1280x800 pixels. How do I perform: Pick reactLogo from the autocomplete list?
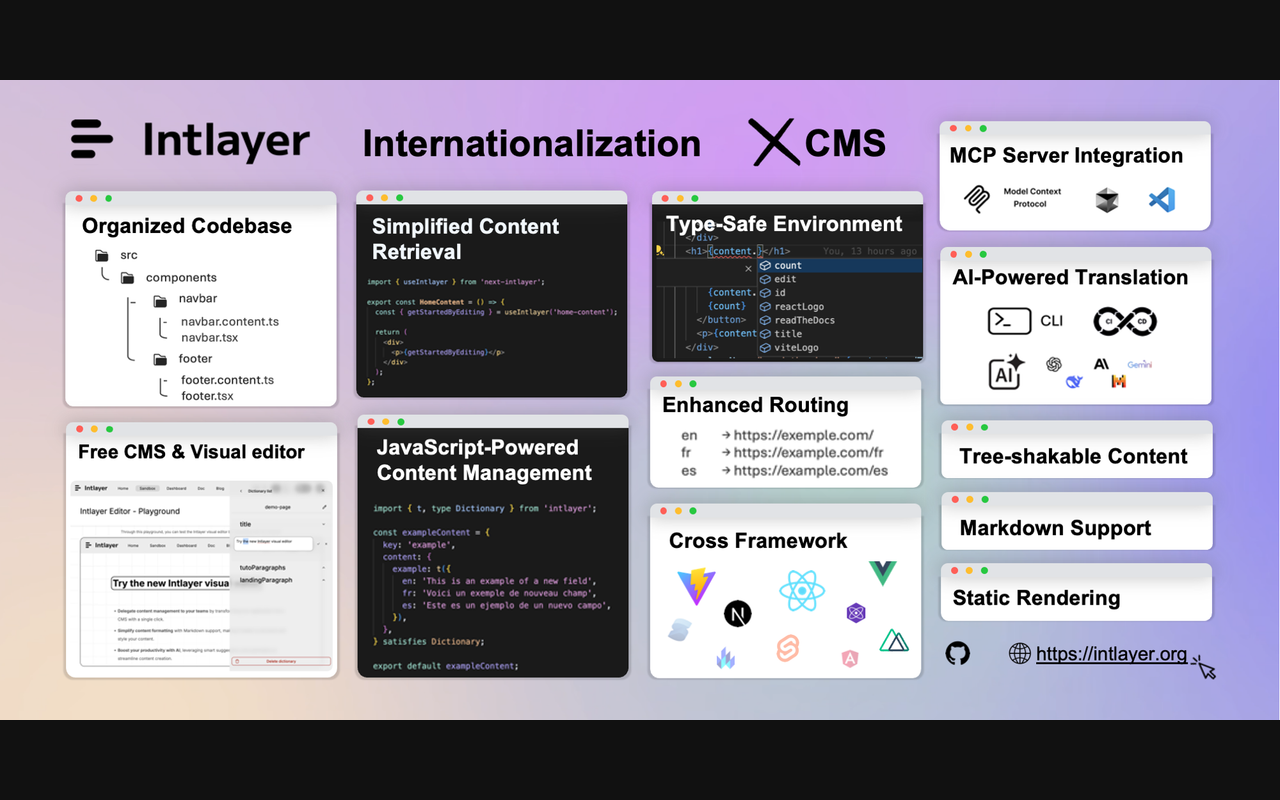[x=838, y=307]
